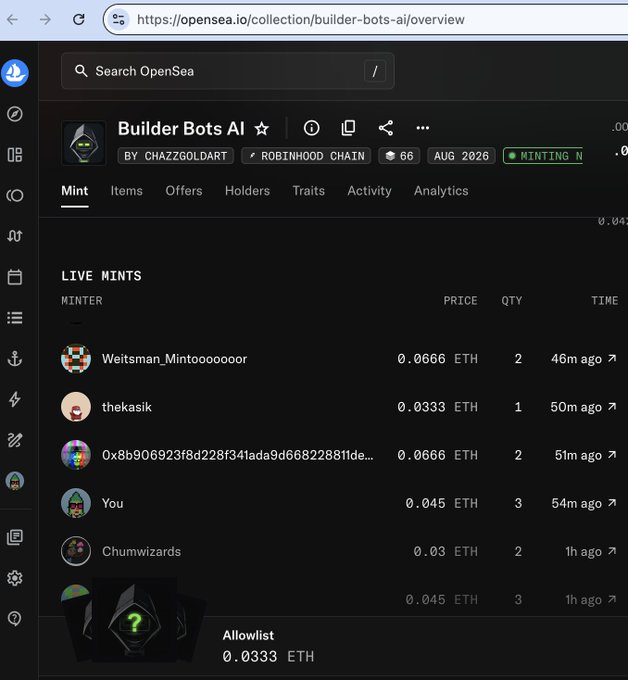
Task: Switch to the Analytics tab
Action: (x=441, y=191)
